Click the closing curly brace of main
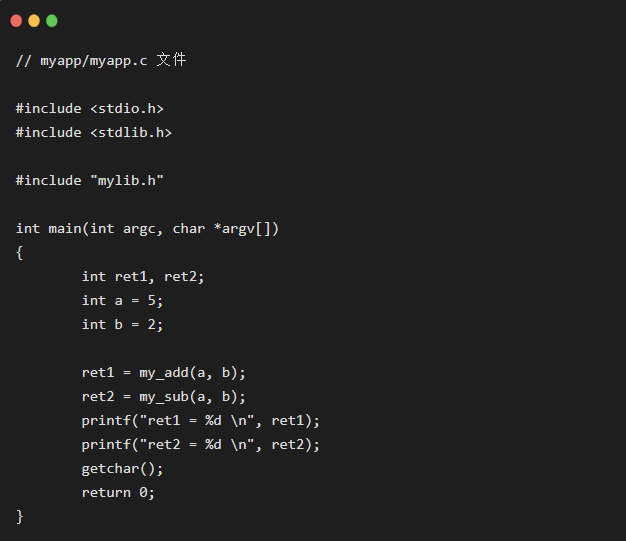 coord(20,517)
